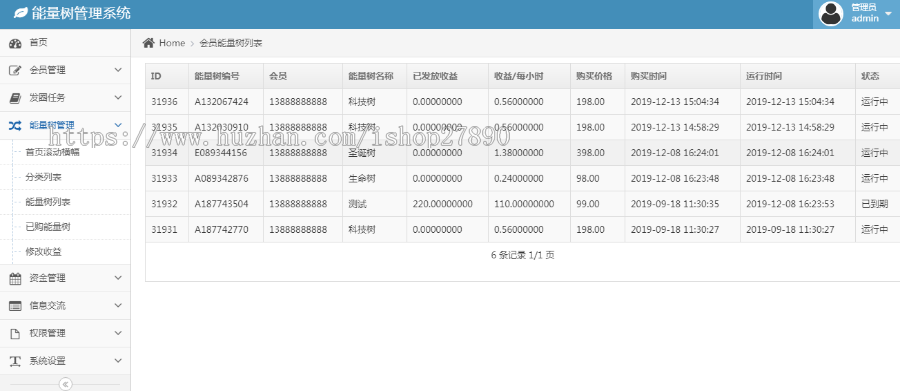Viewport: 900px width, 391px height.
Task: Click the 99.00 purchase price cell
Action: click(588, 204)
